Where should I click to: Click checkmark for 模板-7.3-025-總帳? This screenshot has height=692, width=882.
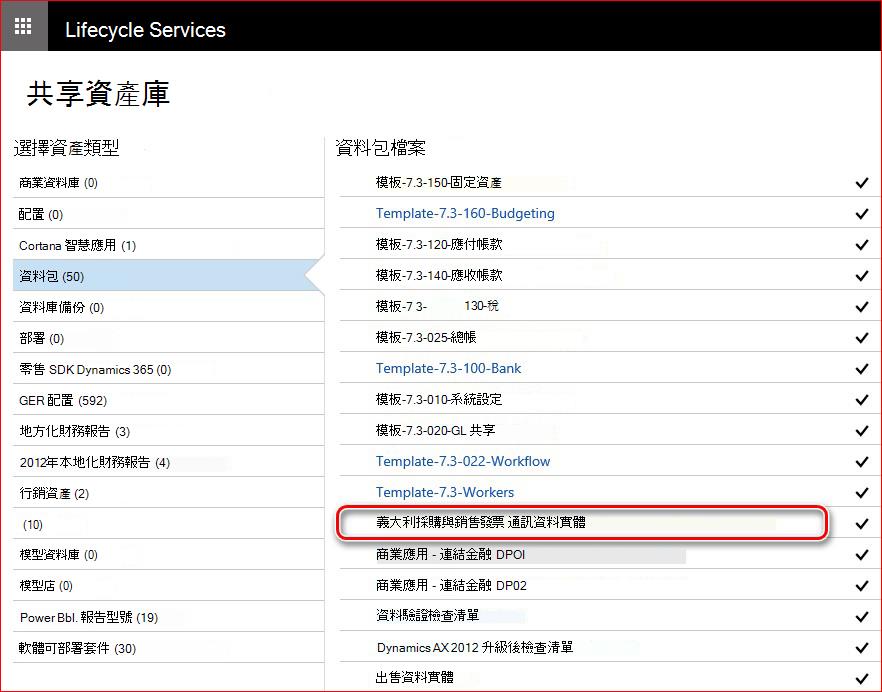click(x=861, y=338)
